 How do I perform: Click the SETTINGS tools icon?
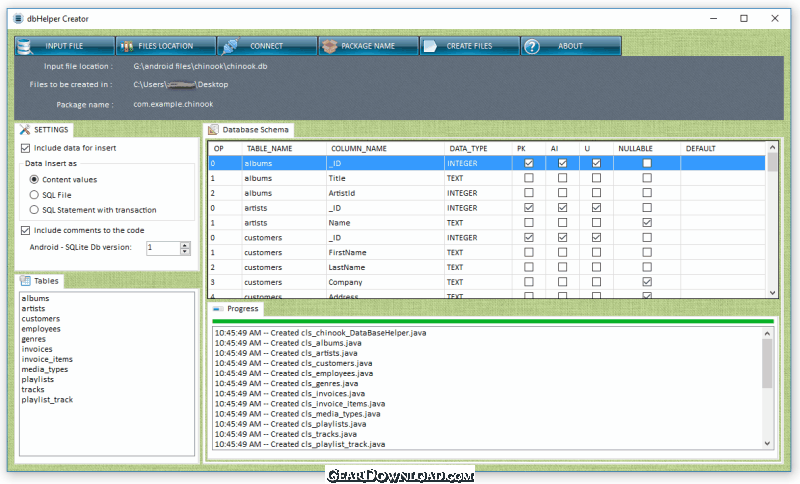pyautogui.click(x=25, y=130)
